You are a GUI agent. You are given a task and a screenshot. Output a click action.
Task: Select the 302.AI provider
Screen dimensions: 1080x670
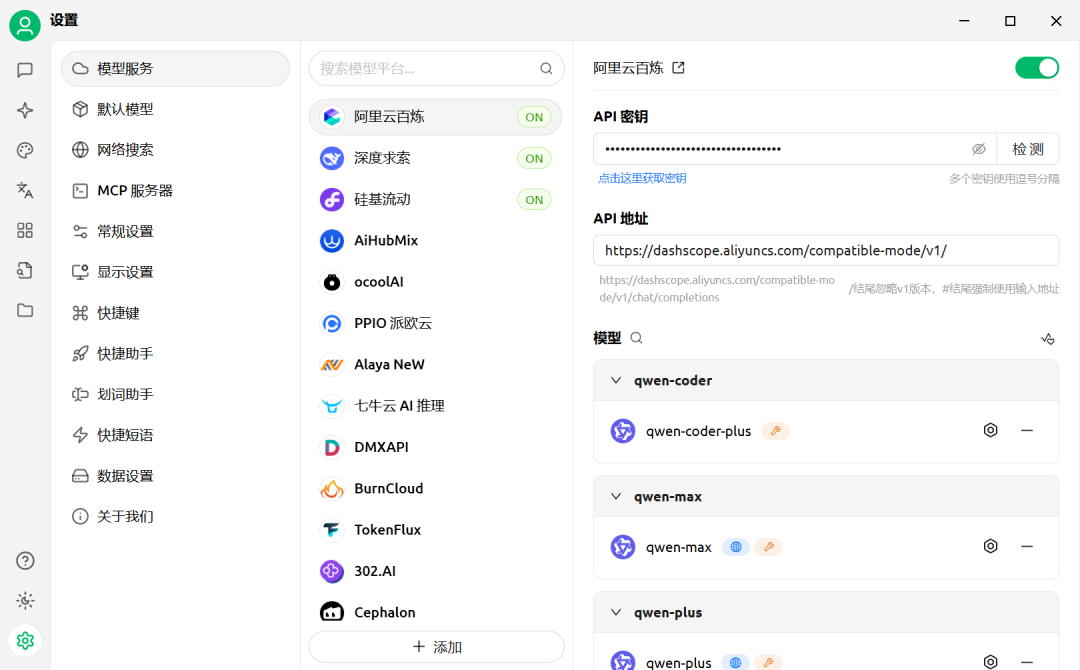[435, 571]
